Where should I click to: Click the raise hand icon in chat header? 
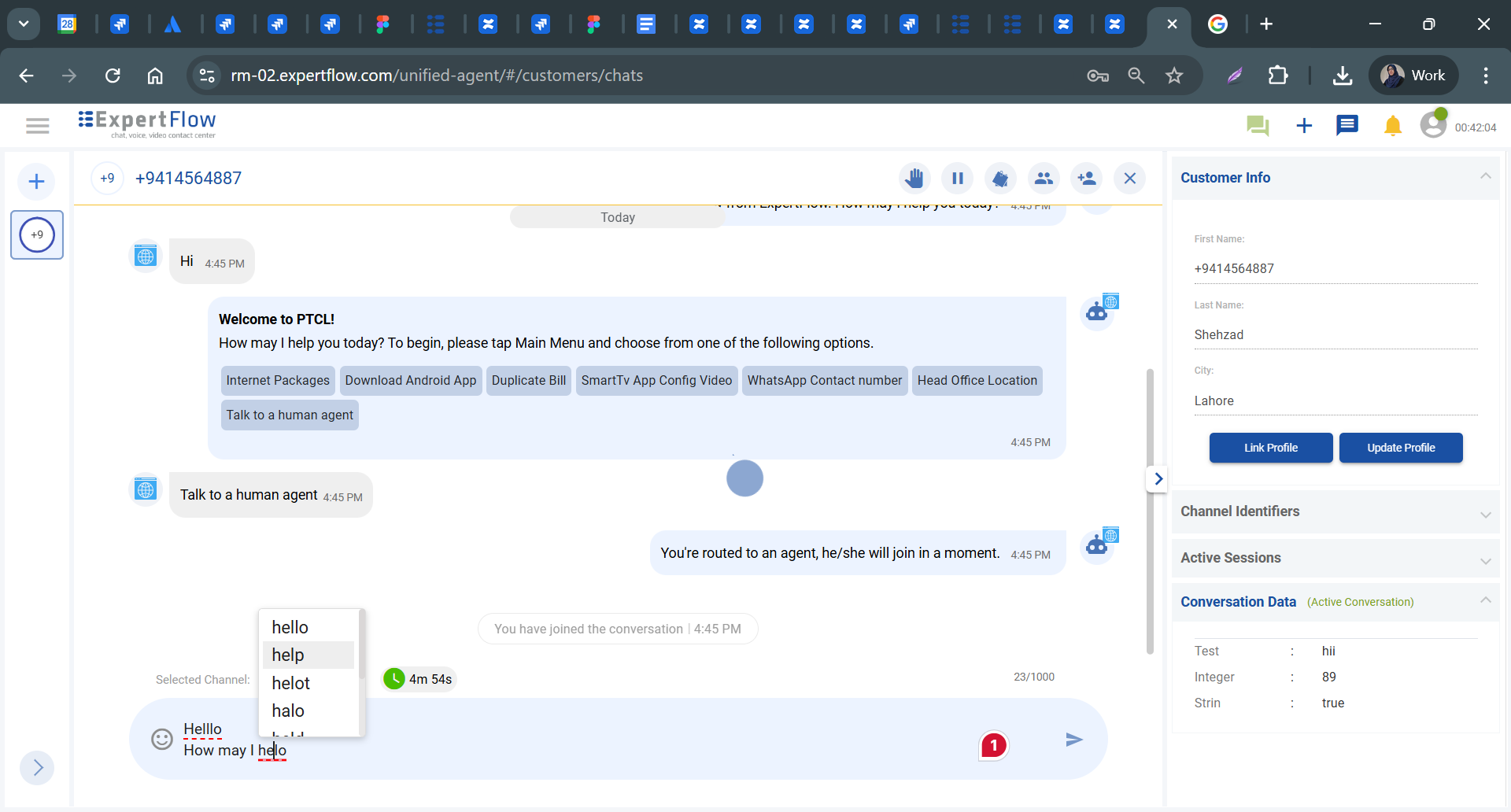pyautogui.click(x=914, y=179)
